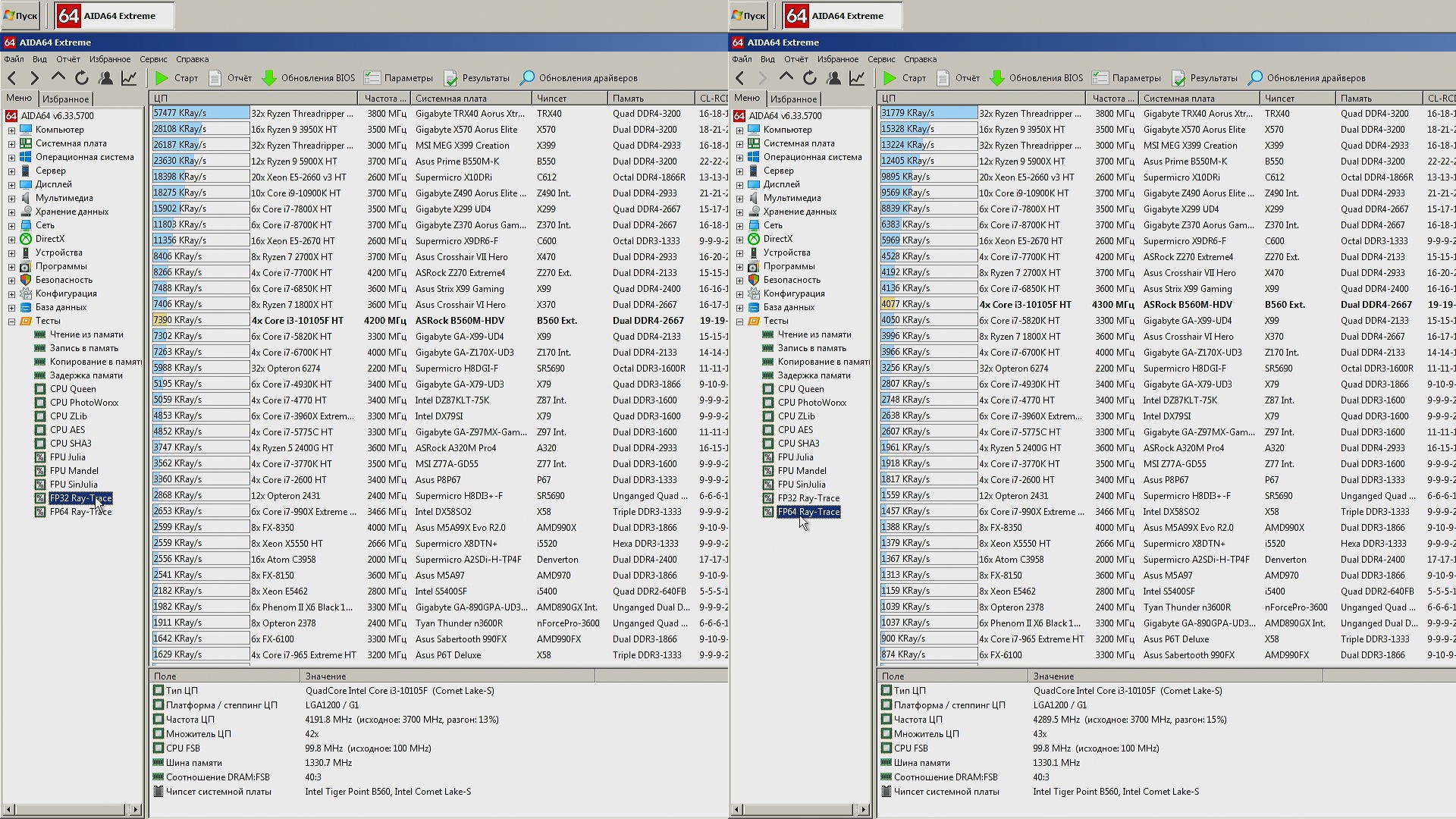Select FPU Julia test in right tree
1456x819 pixels.
pyautogui.click(x=795, y=457)
